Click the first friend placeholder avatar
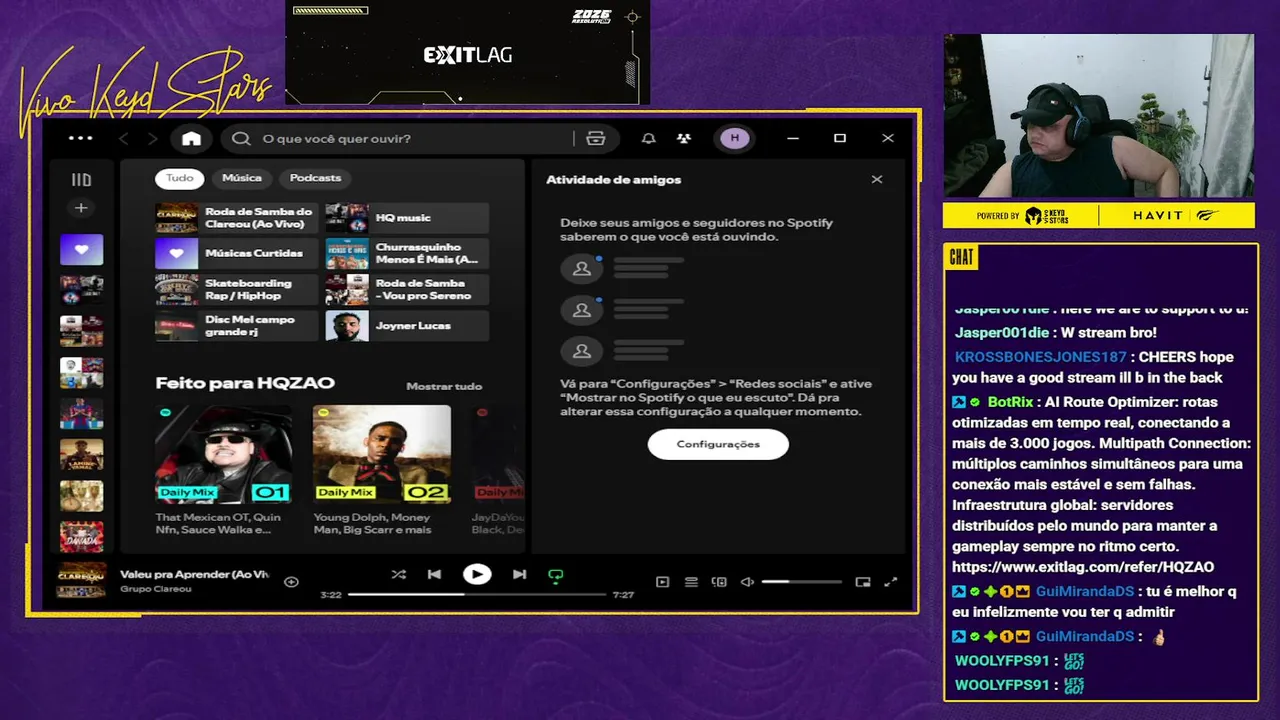 (x=581, y=268)
